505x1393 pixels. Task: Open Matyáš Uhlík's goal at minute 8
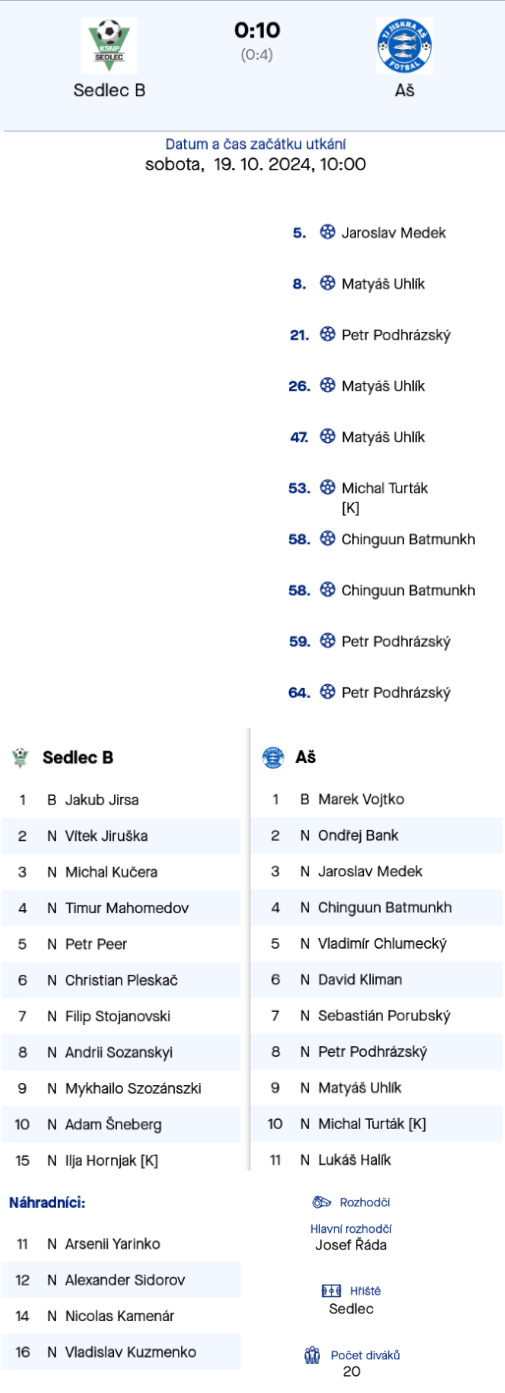[383, 284]
